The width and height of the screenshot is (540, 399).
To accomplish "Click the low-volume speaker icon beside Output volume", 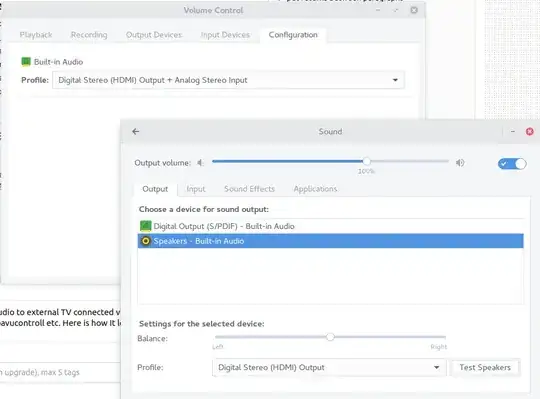I will pos(200,163).
